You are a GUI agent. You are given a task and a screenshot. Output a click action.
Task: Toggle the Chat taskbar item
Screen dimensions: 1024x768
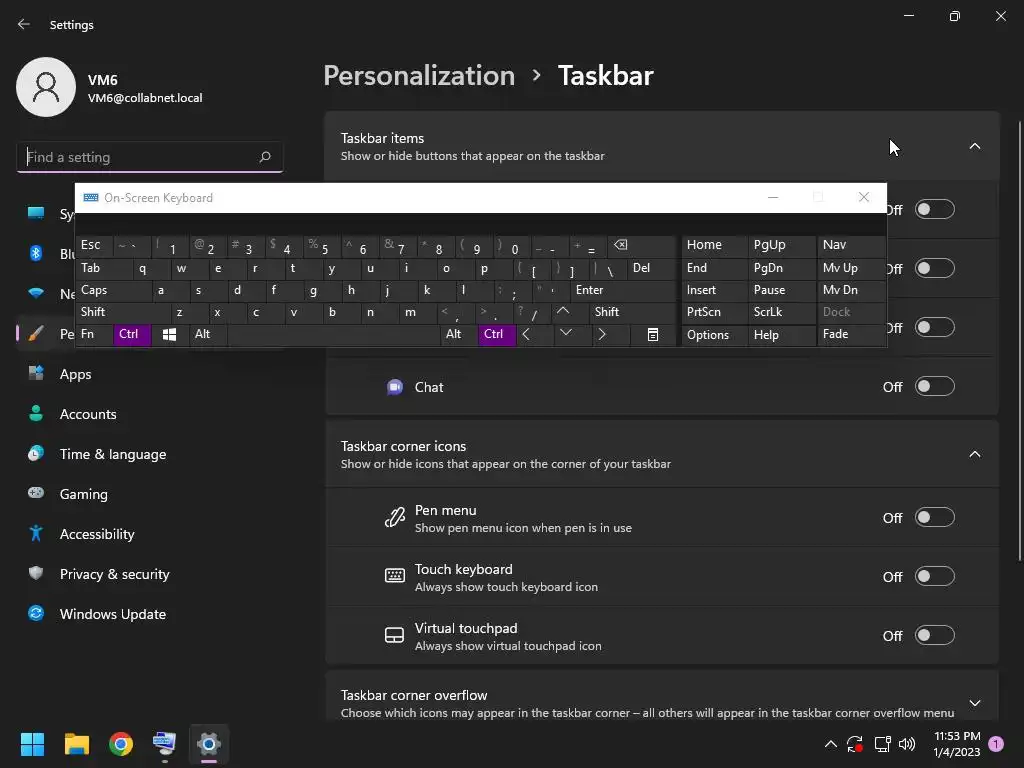[x=935, y=387]
